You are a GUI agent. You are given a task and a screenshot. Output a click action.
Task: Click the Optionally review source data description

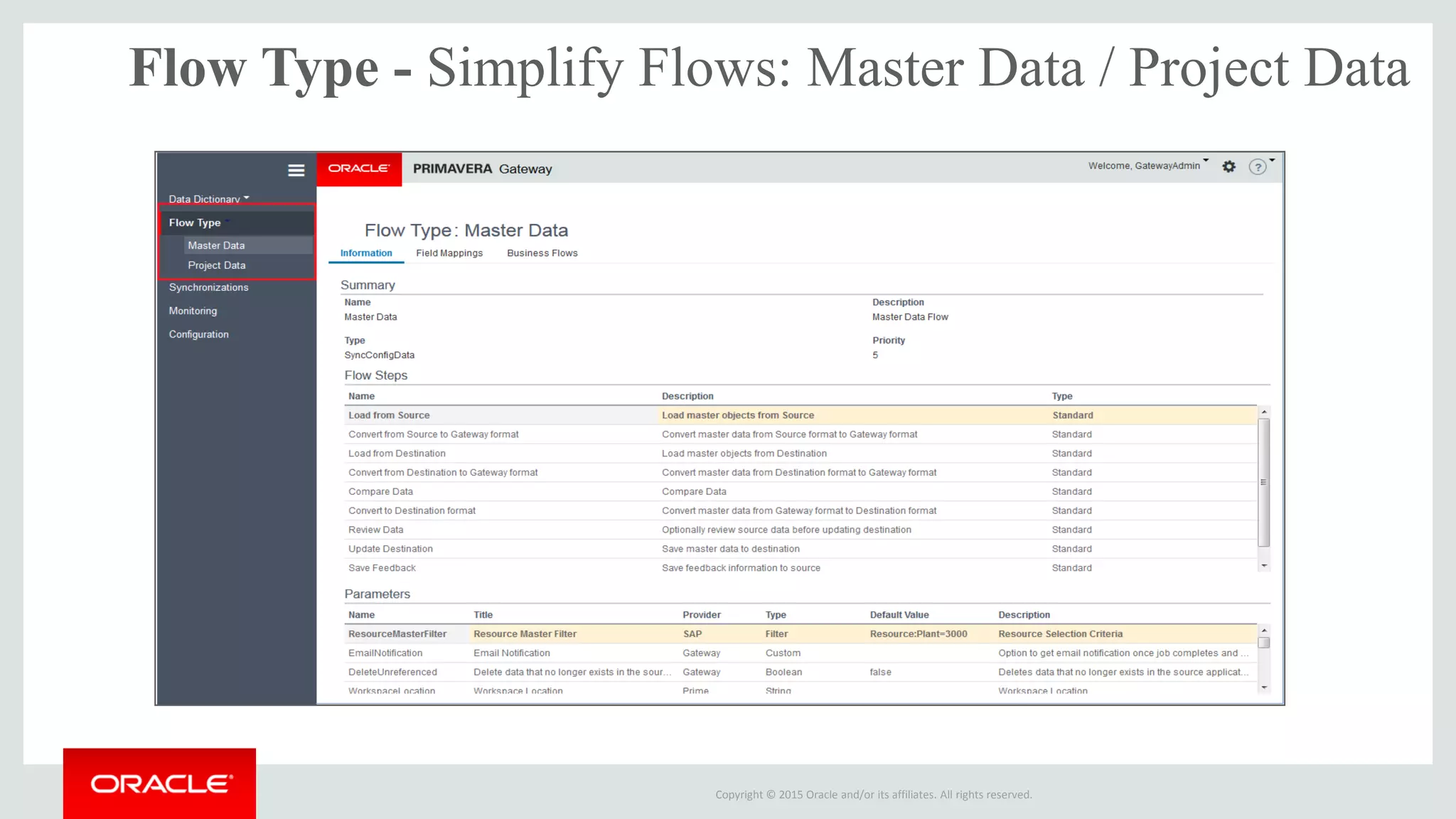(786, 530)
